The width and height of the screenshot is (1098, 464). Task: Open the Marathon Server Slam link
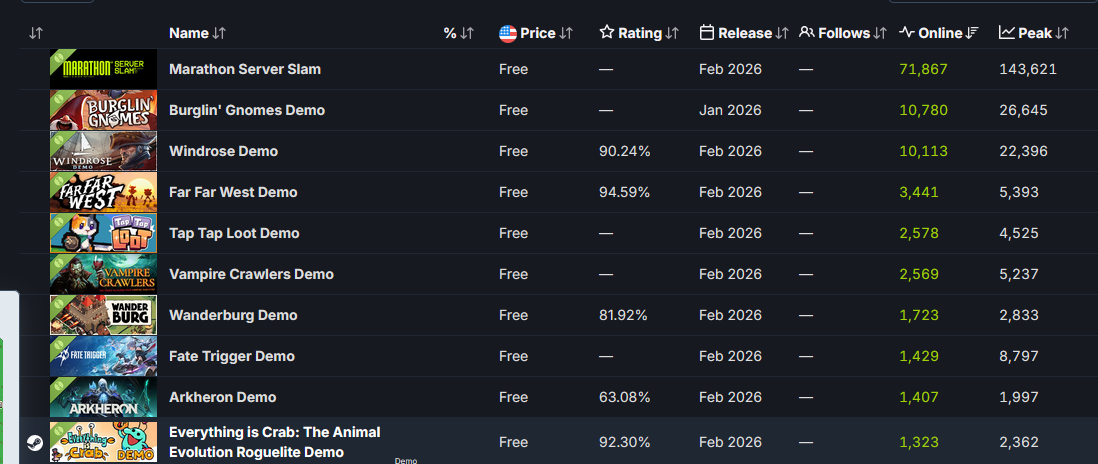[245, 69]
